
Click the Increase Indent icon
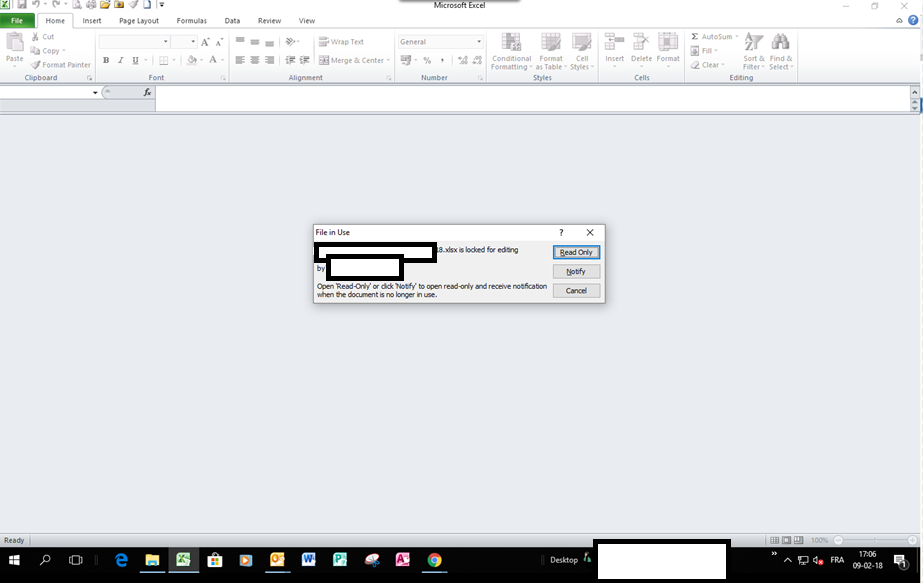coord(305,60)
